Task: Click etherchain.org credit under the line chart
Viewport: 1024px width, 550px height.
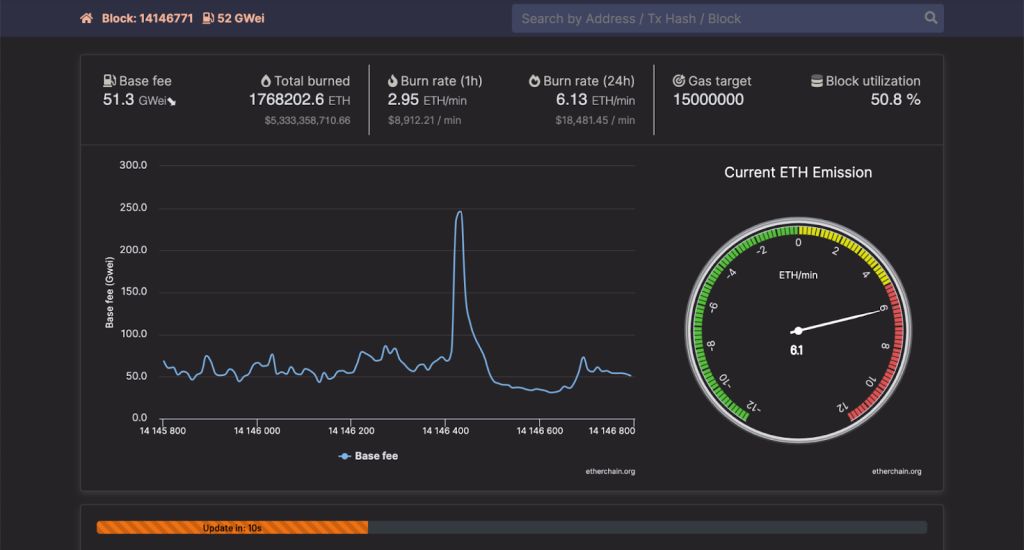Action: (610, 471)
